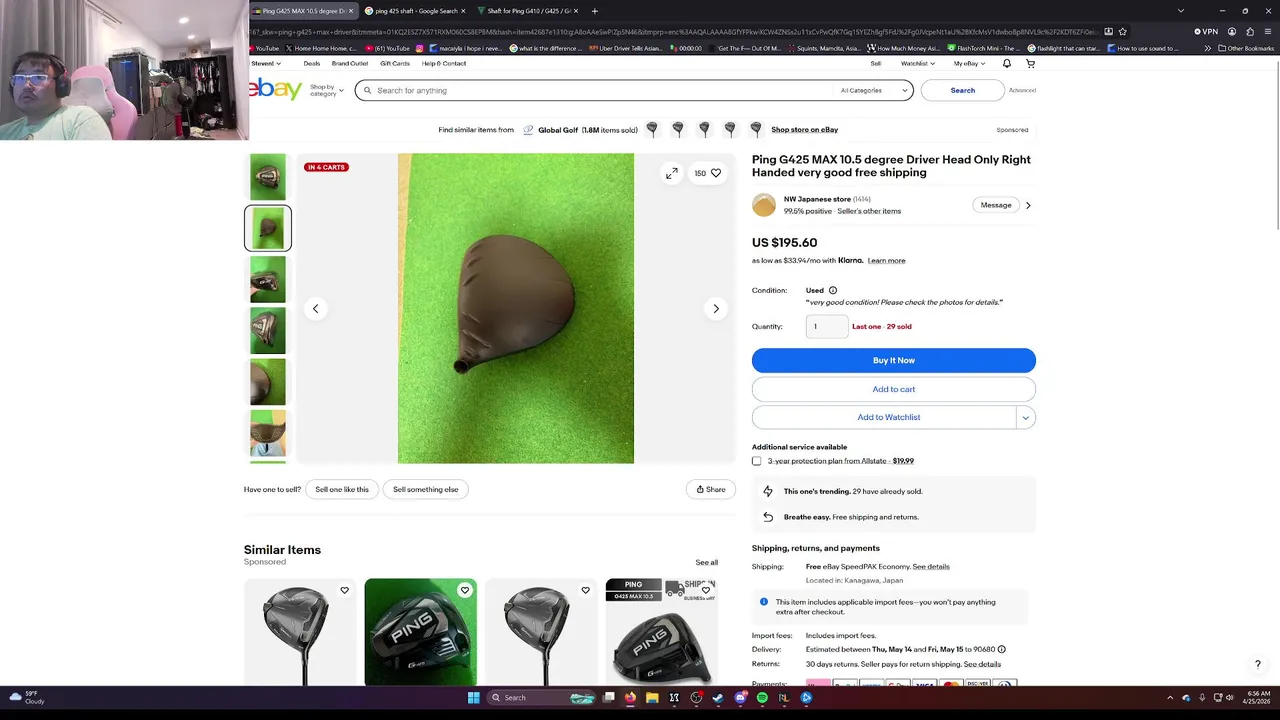Favorite the first Similar Items driver
Image resolution: width=1280 pixels, height=720 pixels.
click(x=344, y=590)
